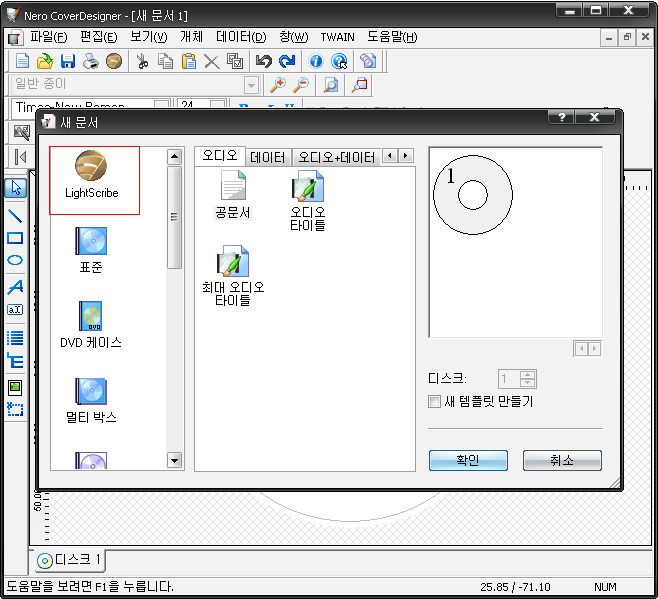Image resolution: width=658 pixels, height=599 pixels.
Task: Click document type list scroll-up arrow
Action: [x=174, y=157]
